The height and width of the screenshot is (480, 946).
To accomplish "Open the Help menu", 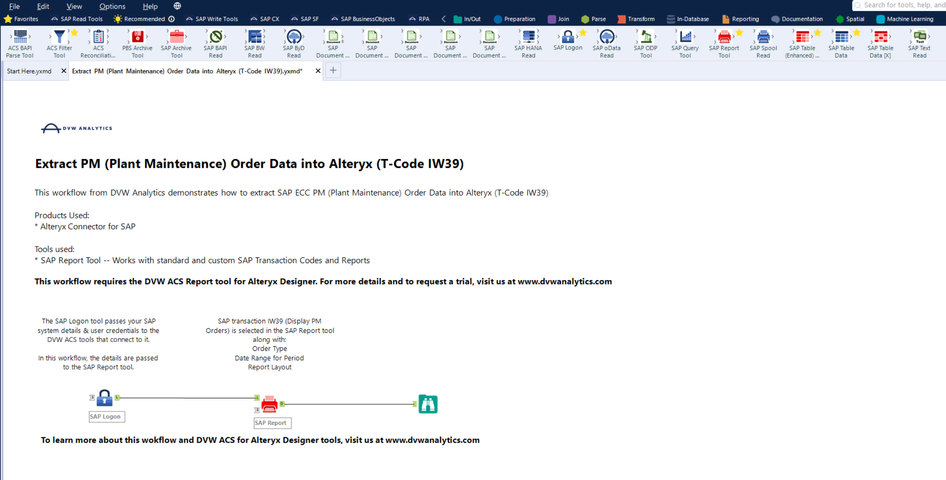I will pyautogui.click(x=150, y=6).
